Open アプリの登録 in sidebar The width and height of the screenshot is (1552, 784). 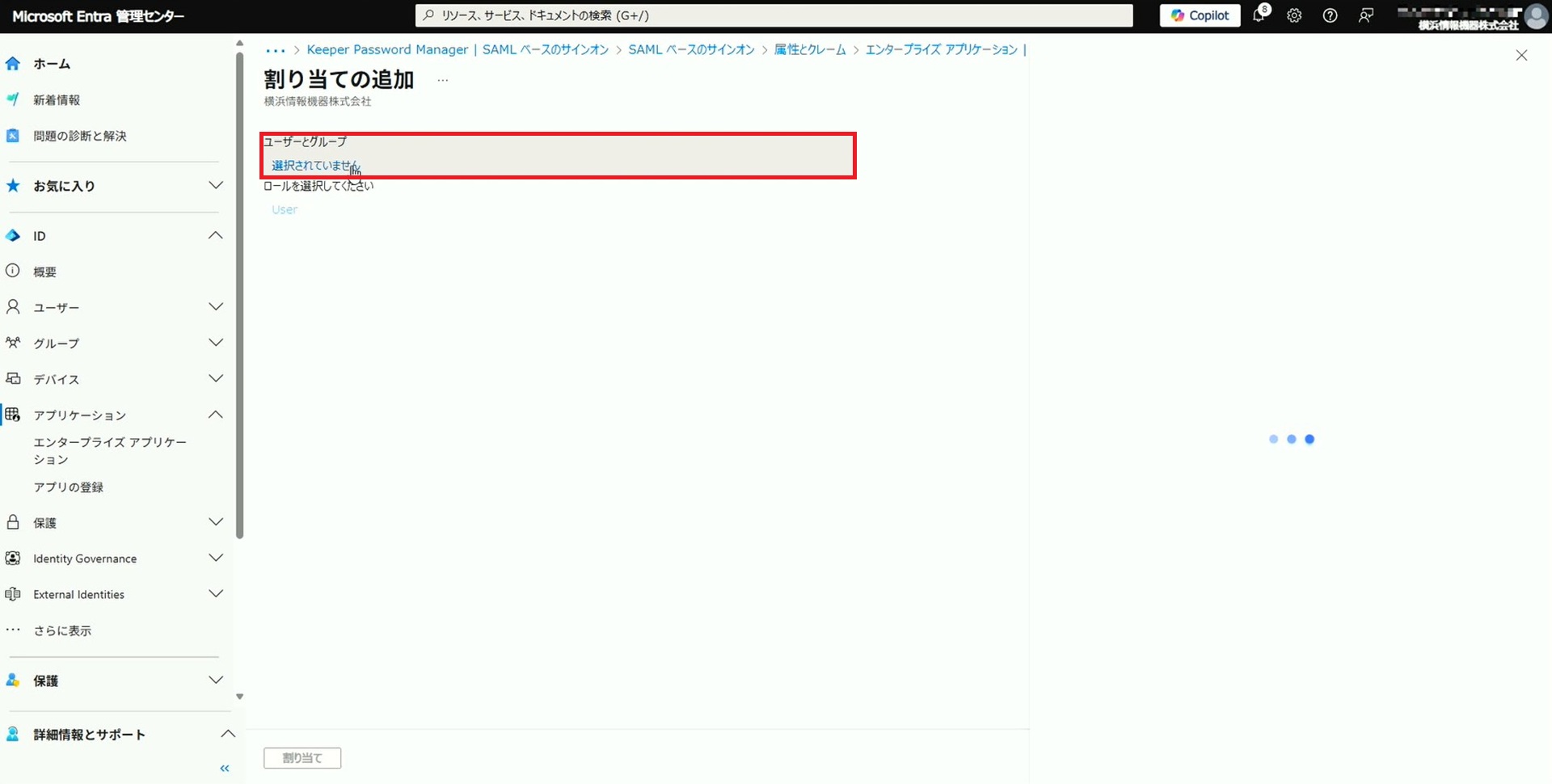coord(69,487)
